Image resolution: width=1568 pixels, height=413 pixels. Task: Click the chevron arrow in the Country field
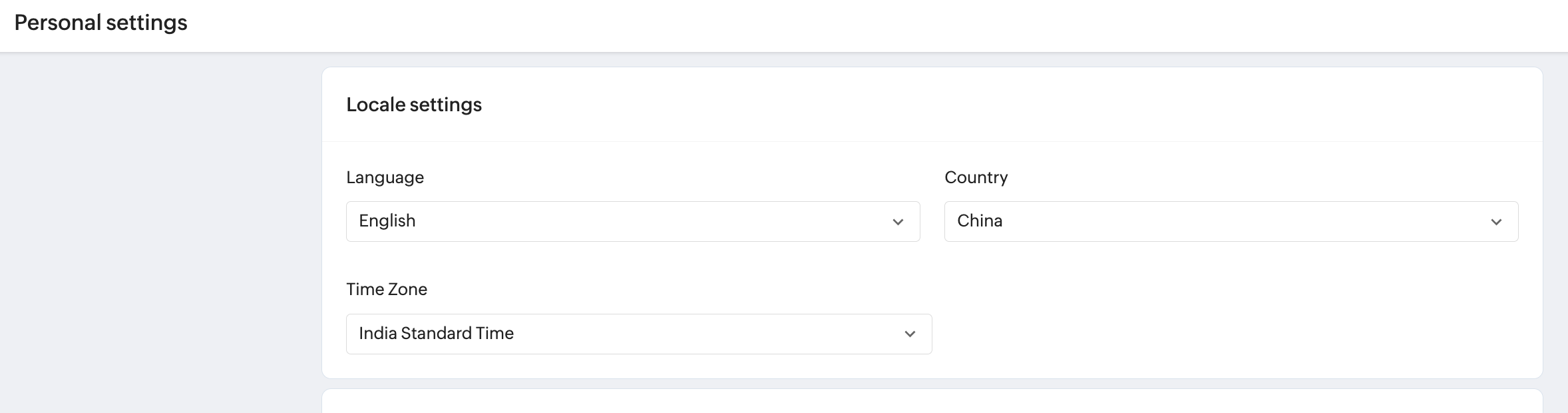click(1496, 222)
